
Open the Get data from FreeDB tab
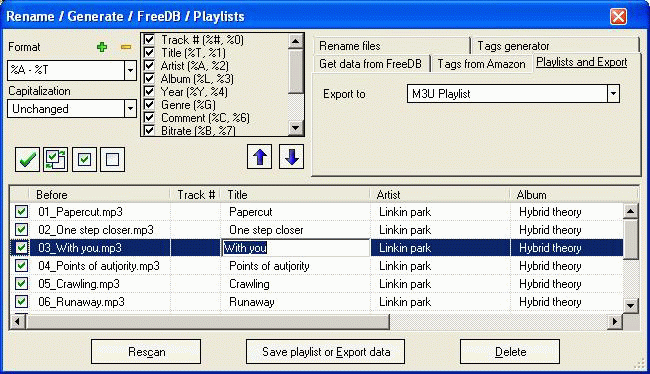pos(370,64)
